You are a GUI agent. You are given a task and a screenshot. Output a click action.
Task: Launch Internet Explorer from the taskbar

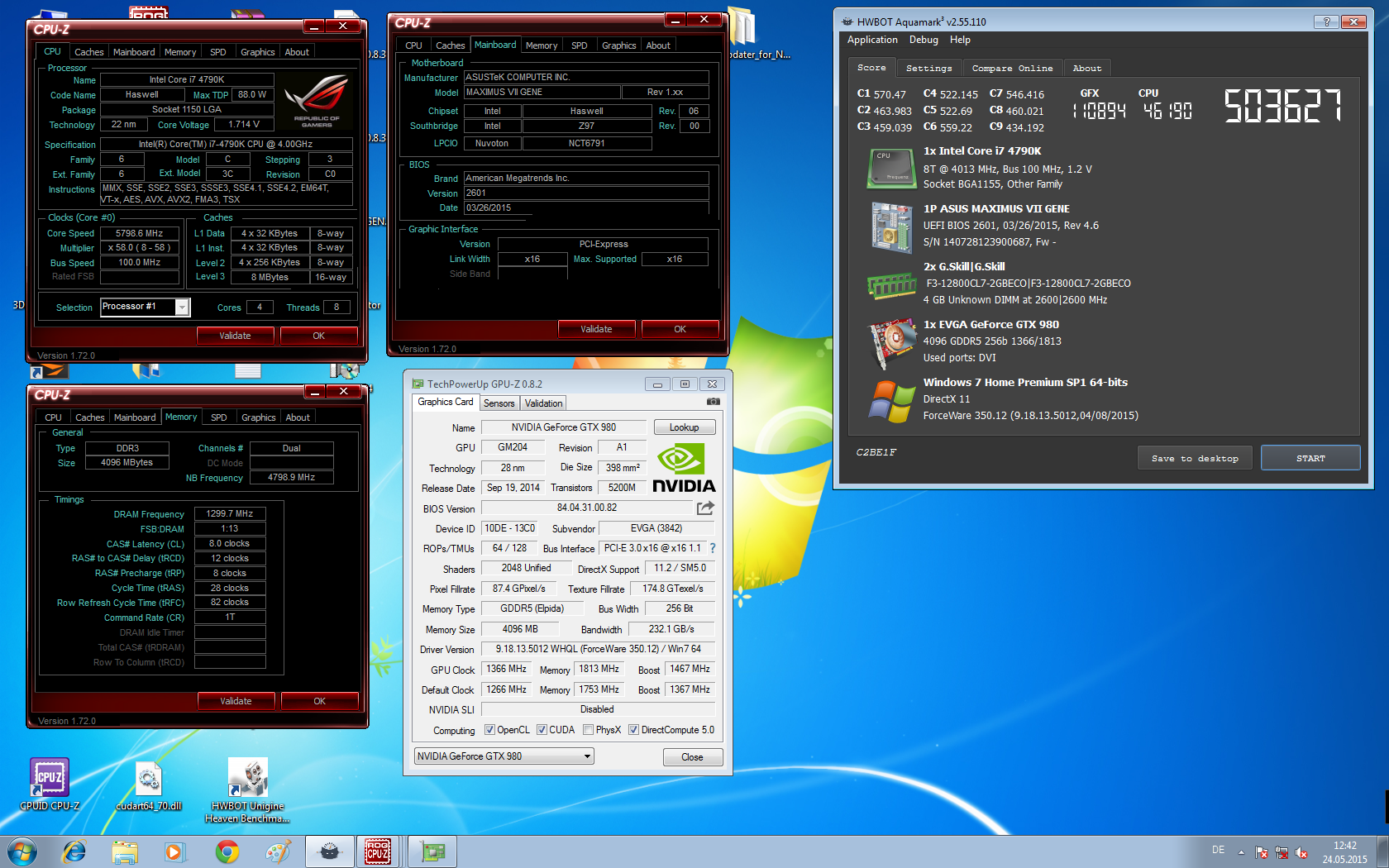click(74, 851)
